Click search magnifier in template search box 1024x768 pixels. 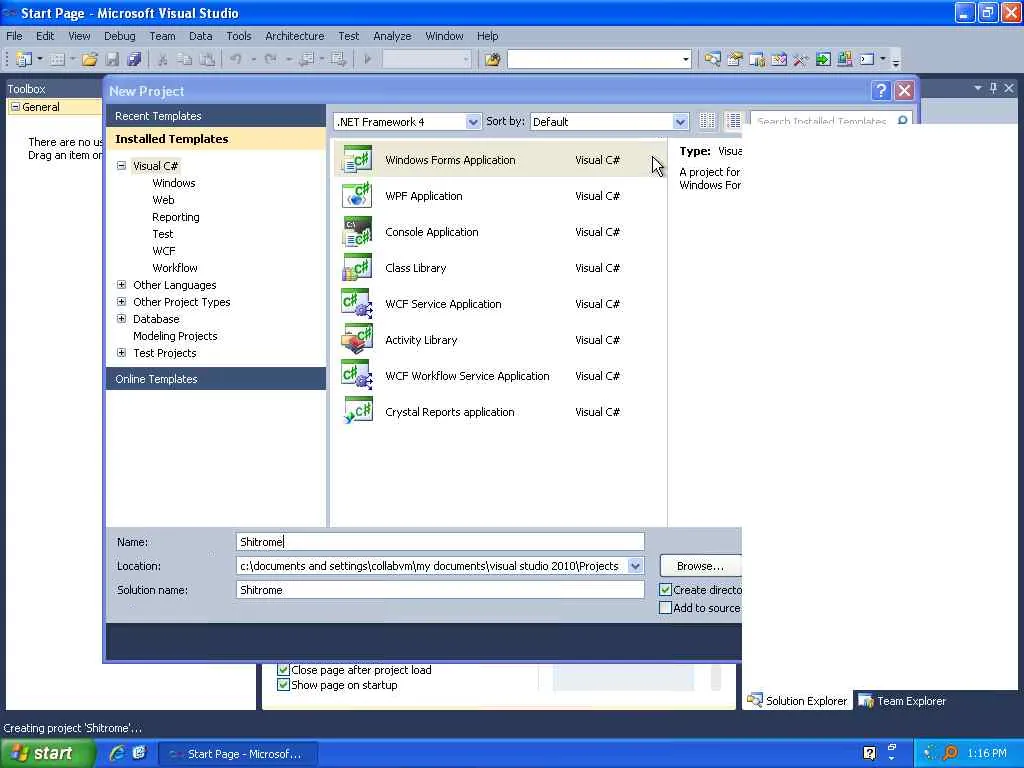[902, 120]
